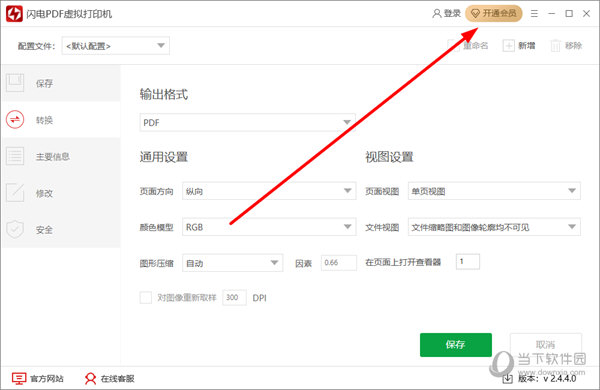Click the 新增 label
This screenshot has width=600, height=390.
point(527,46)
